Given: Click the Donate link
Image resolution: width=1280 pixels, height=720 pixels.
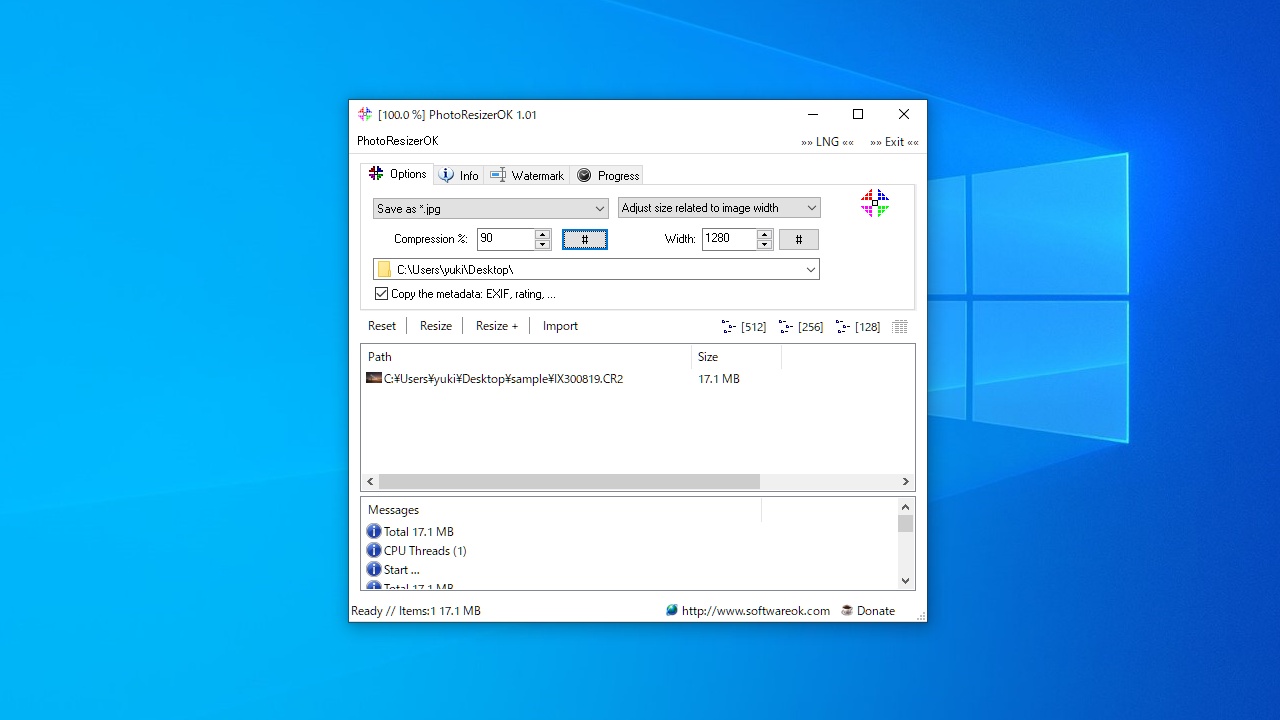Looking at the screenshot, I should pos(876,610).
